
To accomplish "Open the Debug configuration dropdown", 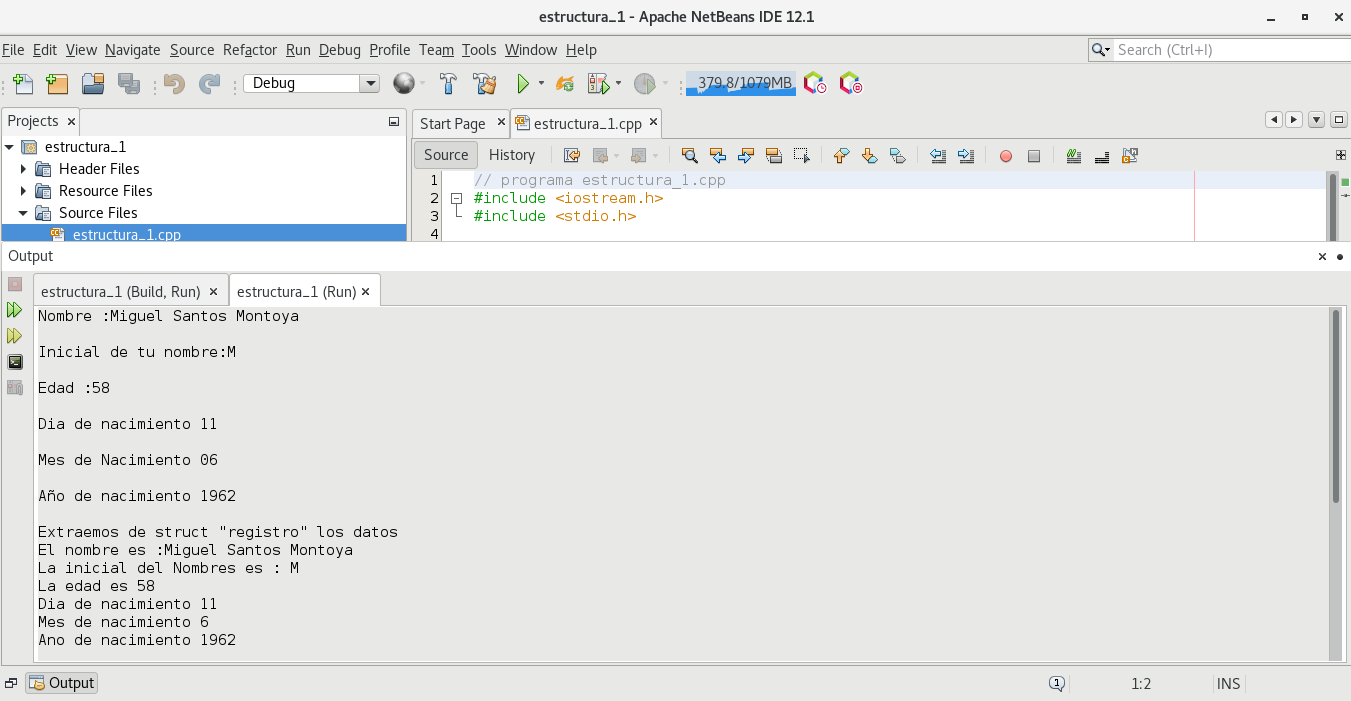I will [x=370, y=84].
